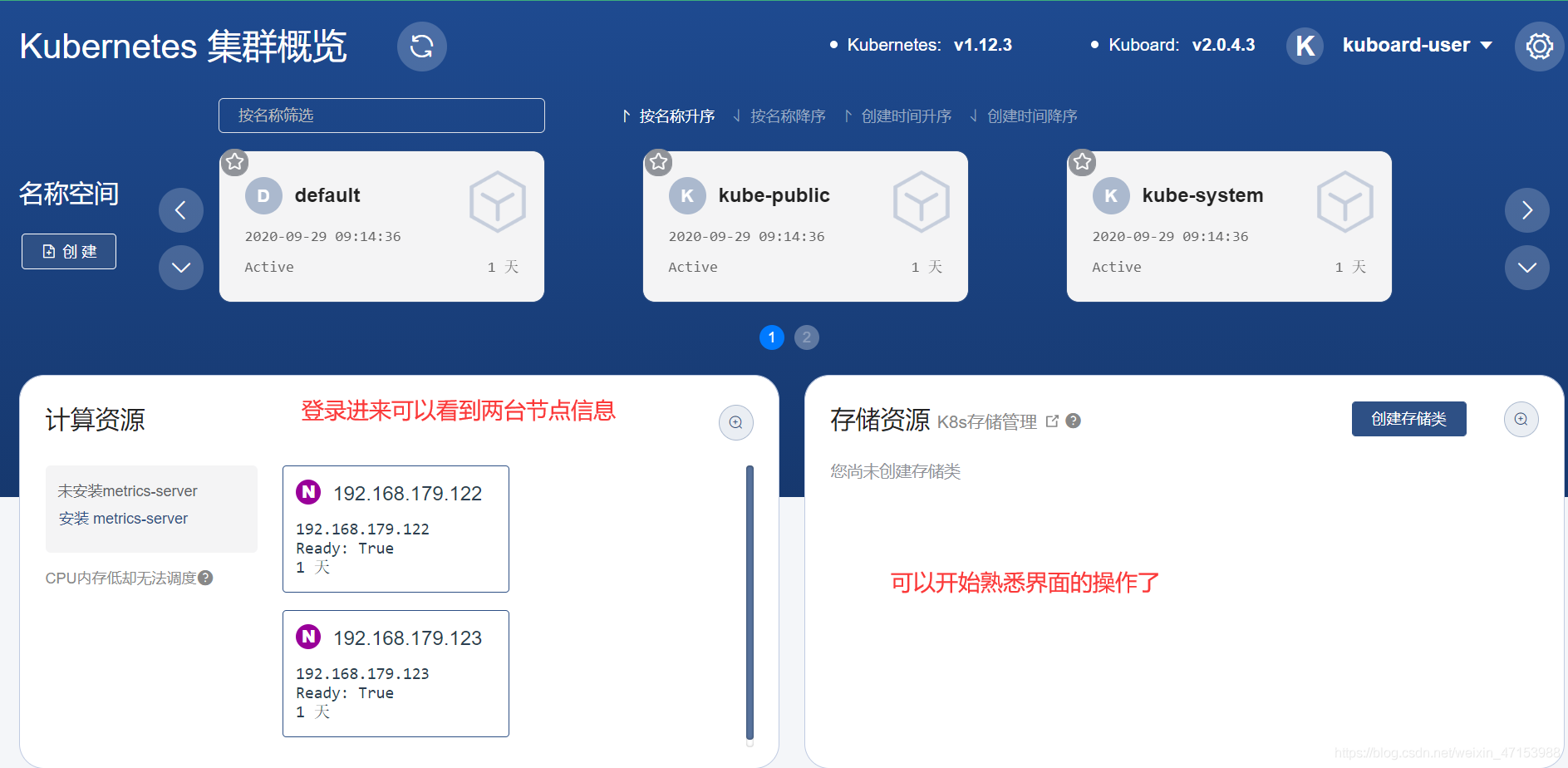Click 创建存储类 button

[x=1409, y=419]
